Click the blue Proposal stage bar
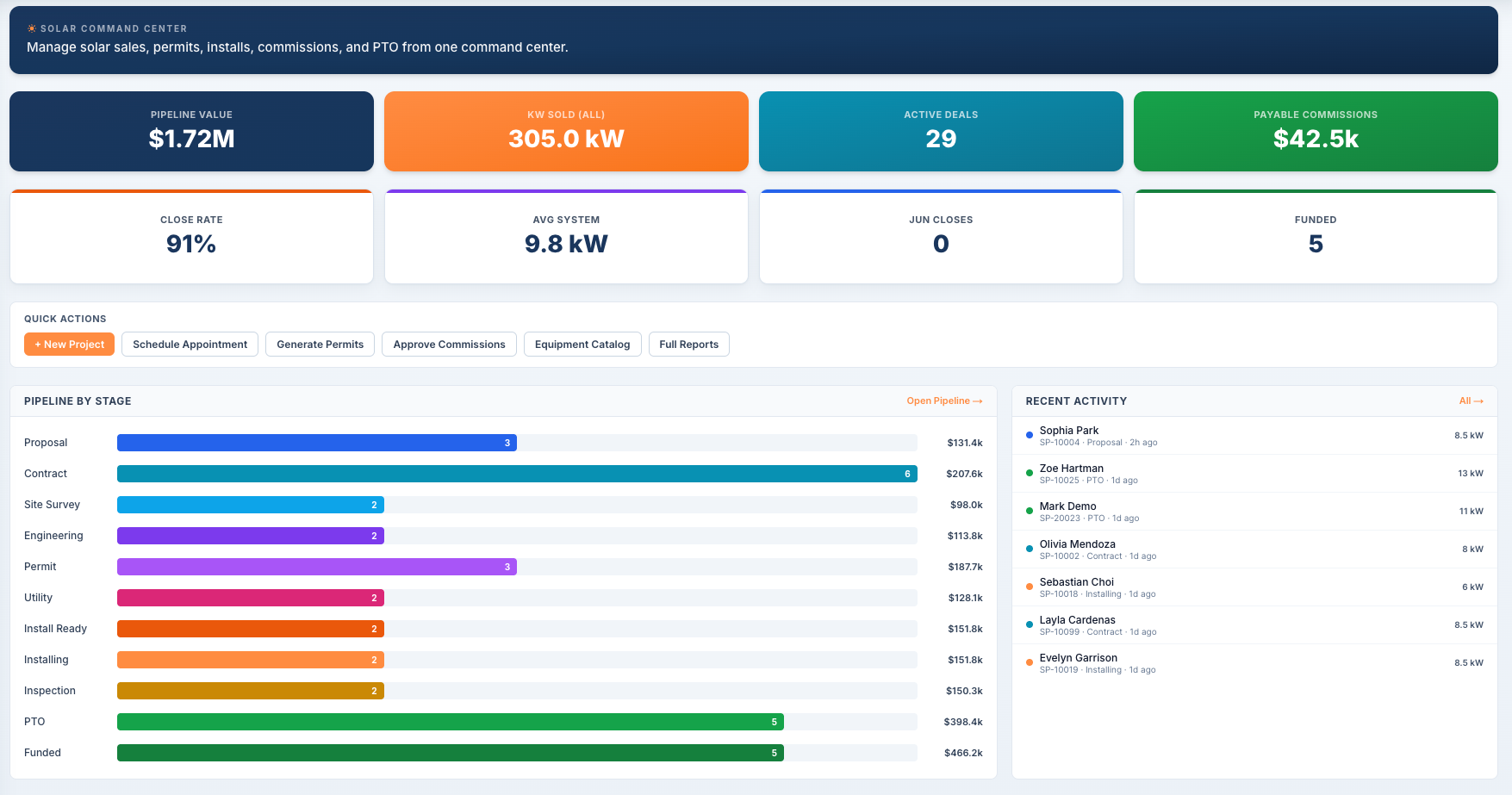The height and width of the screenshot is (795, 1512). pyautogui.click(x=317, y=443)
